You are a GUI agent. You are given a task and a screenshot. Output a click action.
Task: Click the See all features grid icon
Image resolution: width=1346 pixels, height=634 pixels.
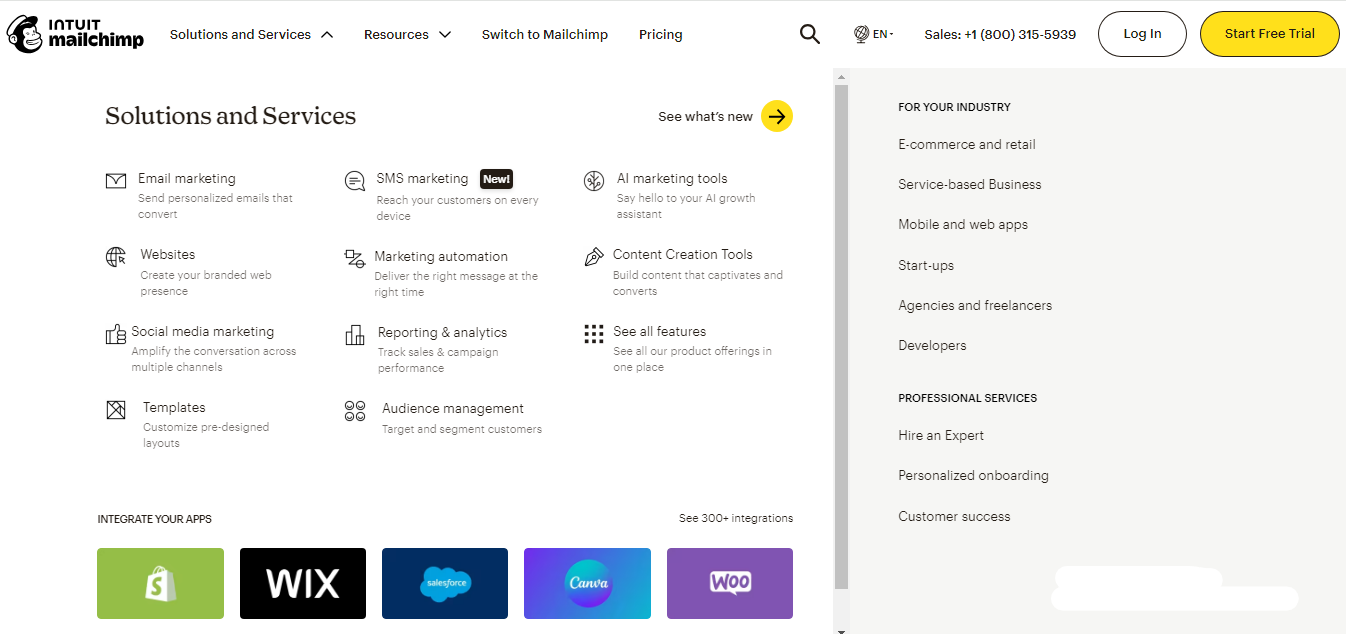[x=594, y=334]
